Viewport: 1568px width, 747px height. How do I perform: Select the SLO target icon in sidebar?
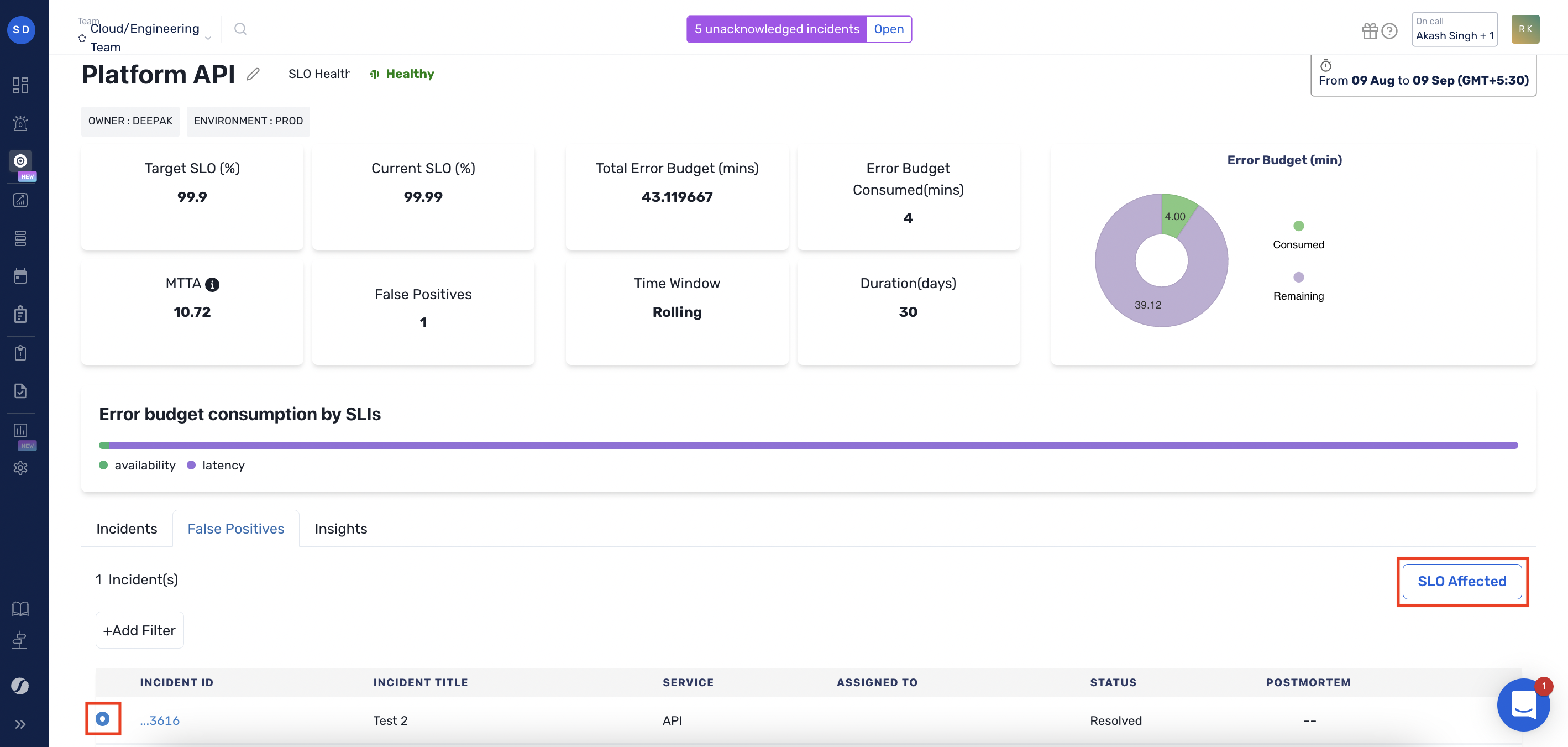tap(20, 161)
